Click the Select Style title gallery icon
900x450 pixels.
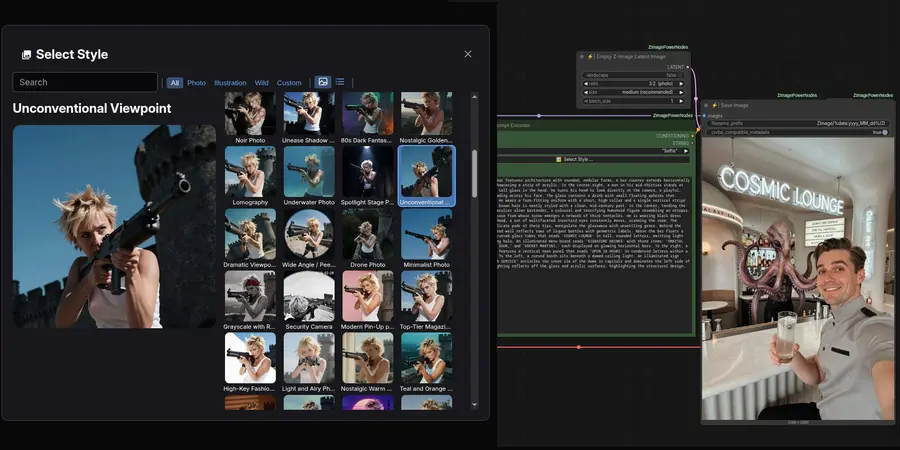26,55
